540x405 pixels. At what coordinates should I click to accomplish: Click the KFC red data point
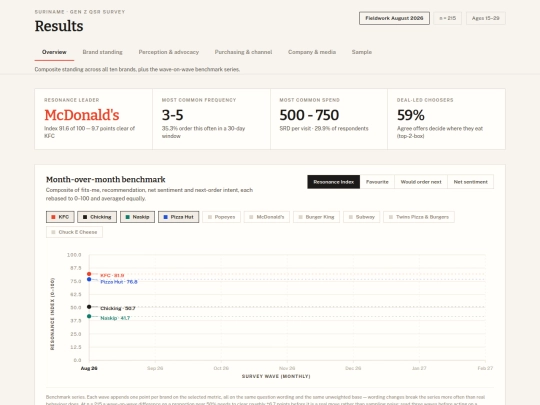[x=89, y=274]
